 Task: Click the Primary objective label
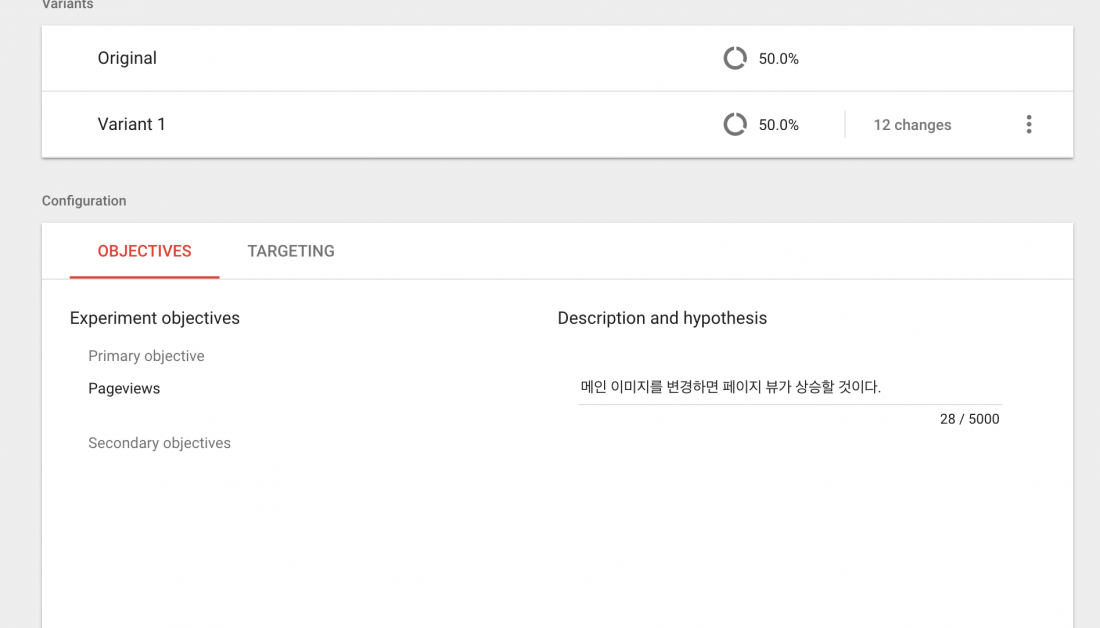point(146,356)
